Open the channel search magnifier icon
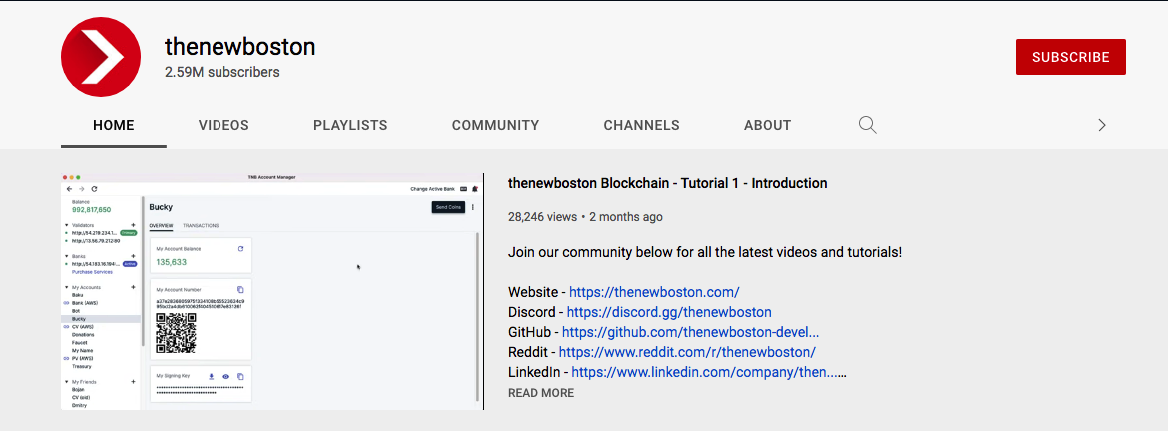 pyautogui.click(x=867, y=125)
